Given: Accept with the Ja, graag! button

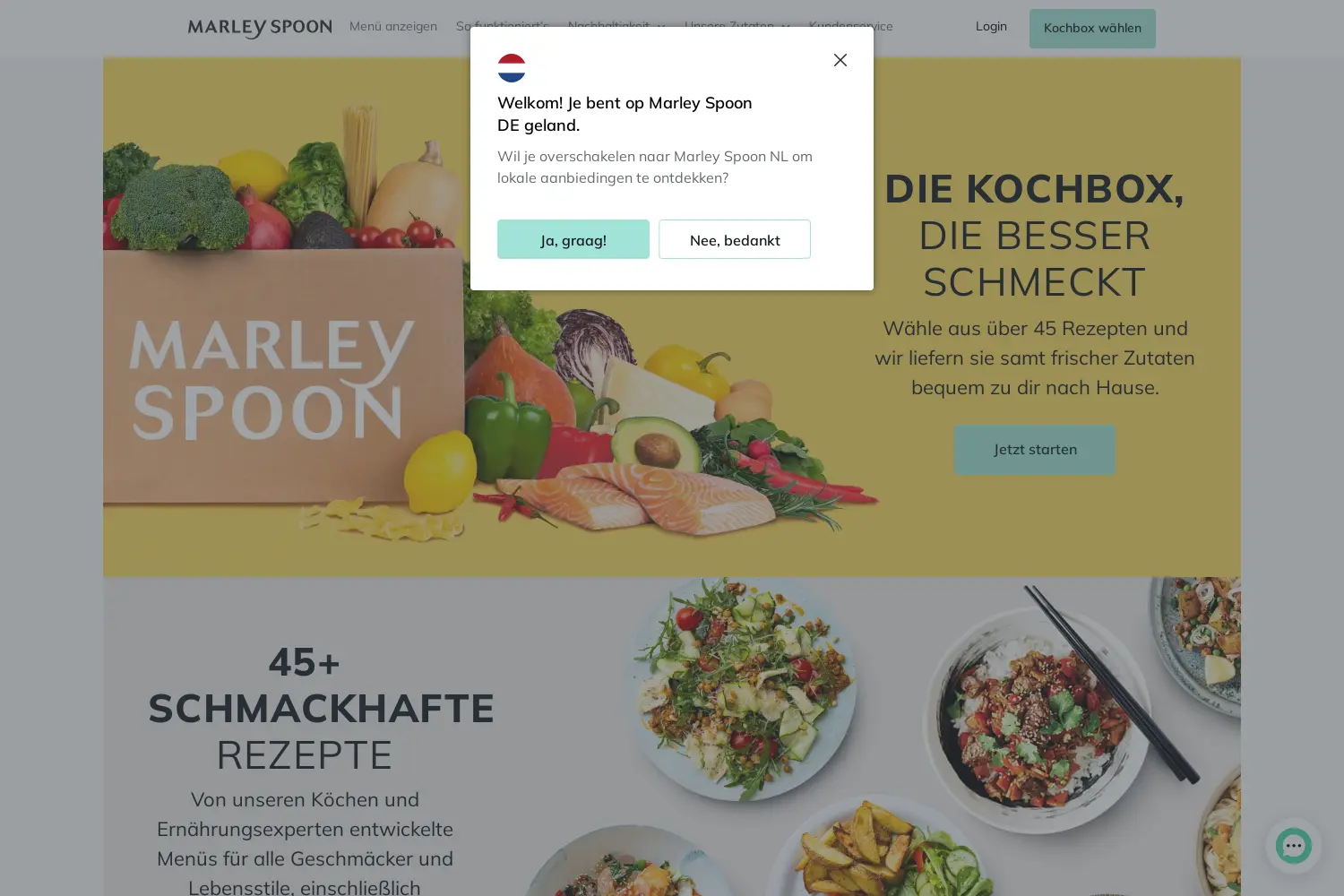Looking at the screenshot, I should point(573,239).
